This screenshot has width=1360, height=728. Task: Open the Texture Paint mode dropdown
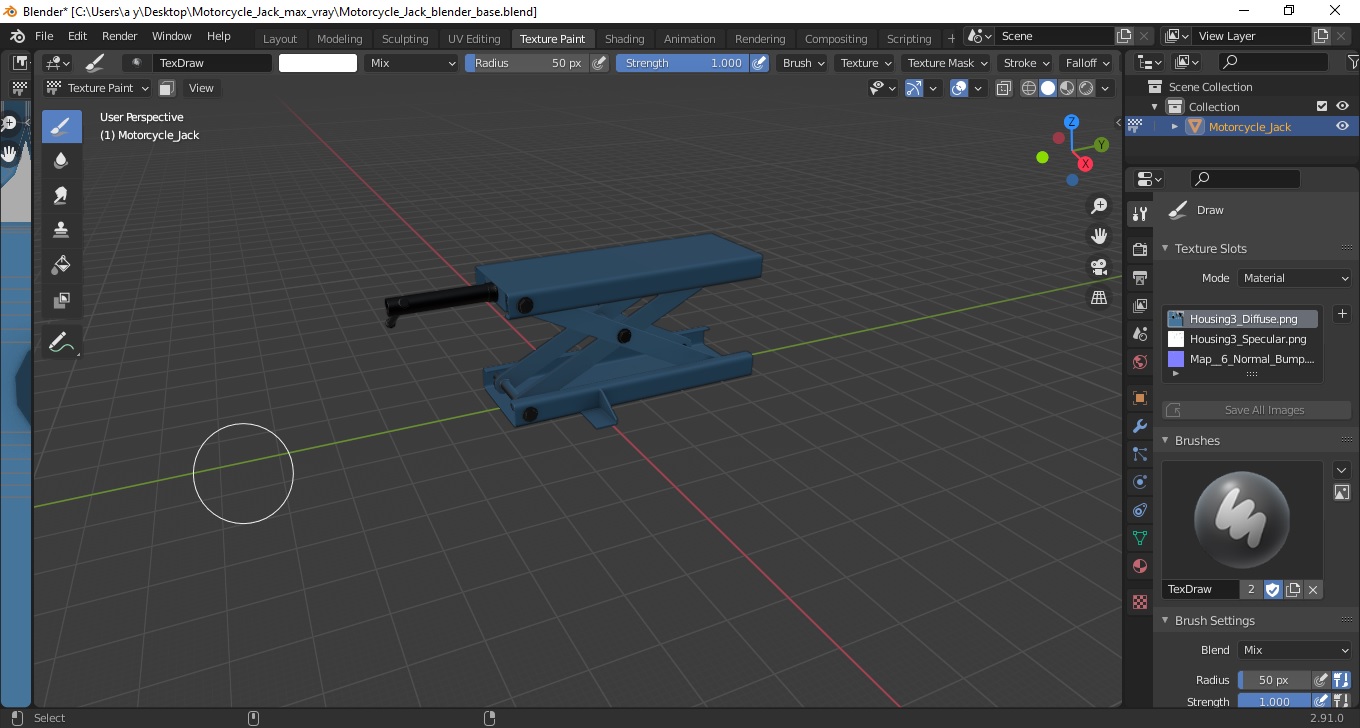(97, 88)
